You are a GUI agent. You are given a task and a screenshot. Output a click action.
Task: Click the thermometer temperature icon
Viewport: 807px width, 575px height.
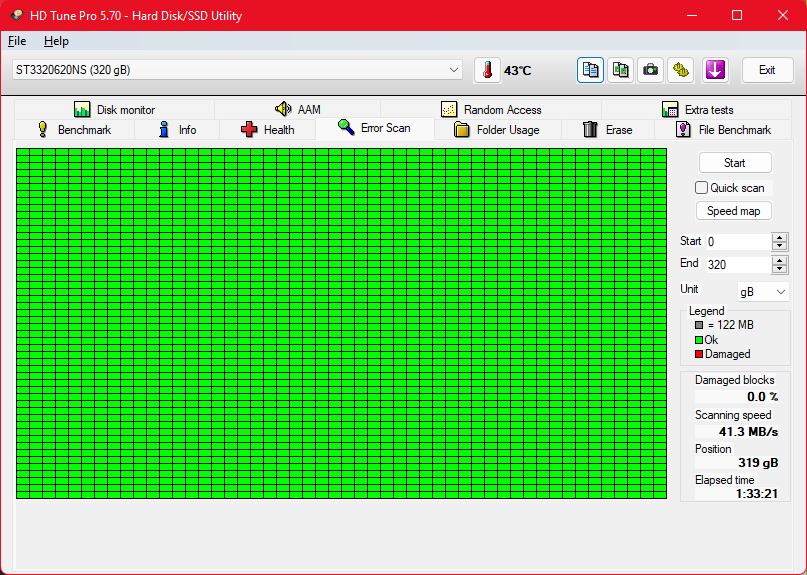tap(487, 70)
